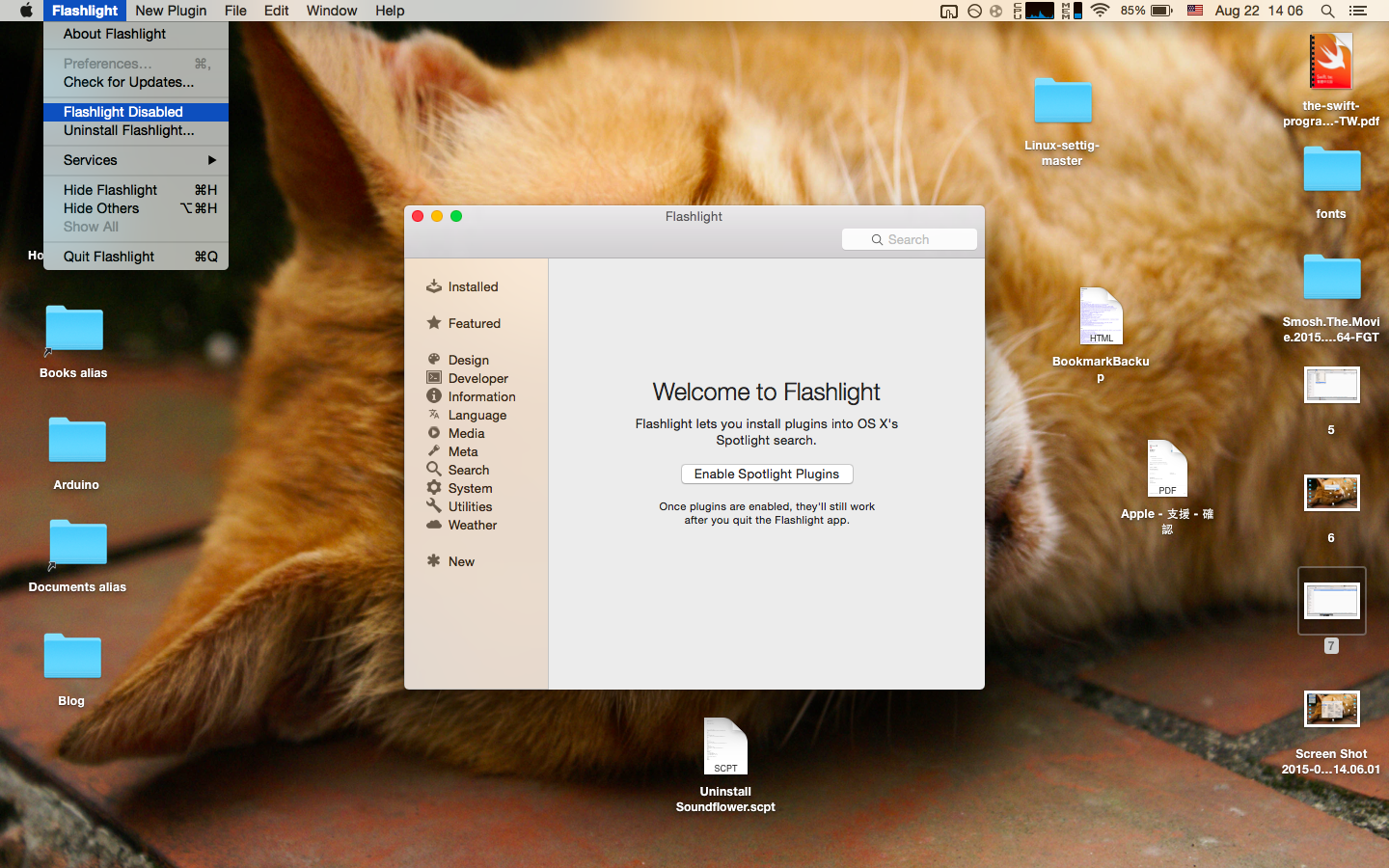Select the Language plugins category
The image size is (1389, 868).
477,415
